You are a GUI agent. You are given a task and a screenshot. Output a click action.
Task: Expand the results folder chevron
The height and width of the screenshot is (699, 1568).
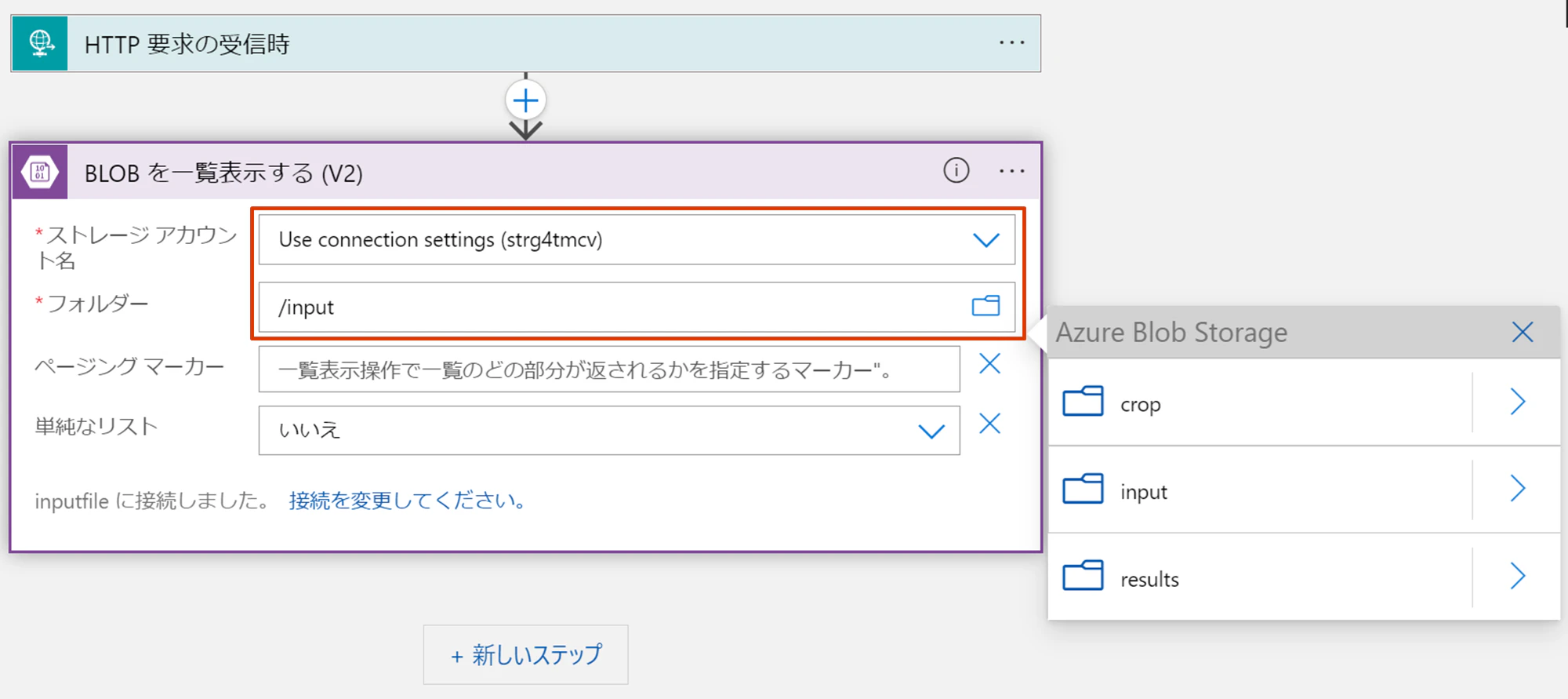coord(1518,577)
